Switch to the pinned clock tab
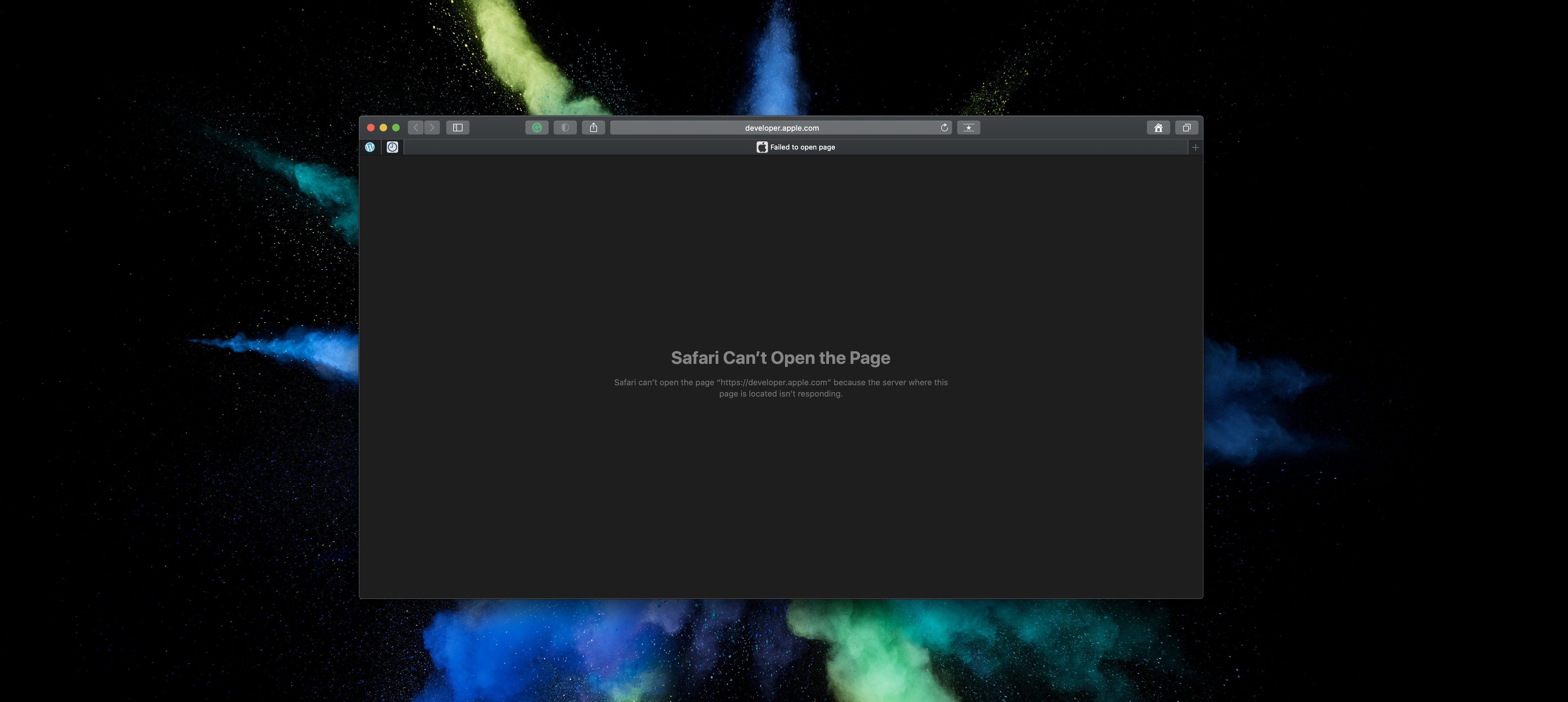This screenshot has height=702, width=1568. tap(392, 147)
